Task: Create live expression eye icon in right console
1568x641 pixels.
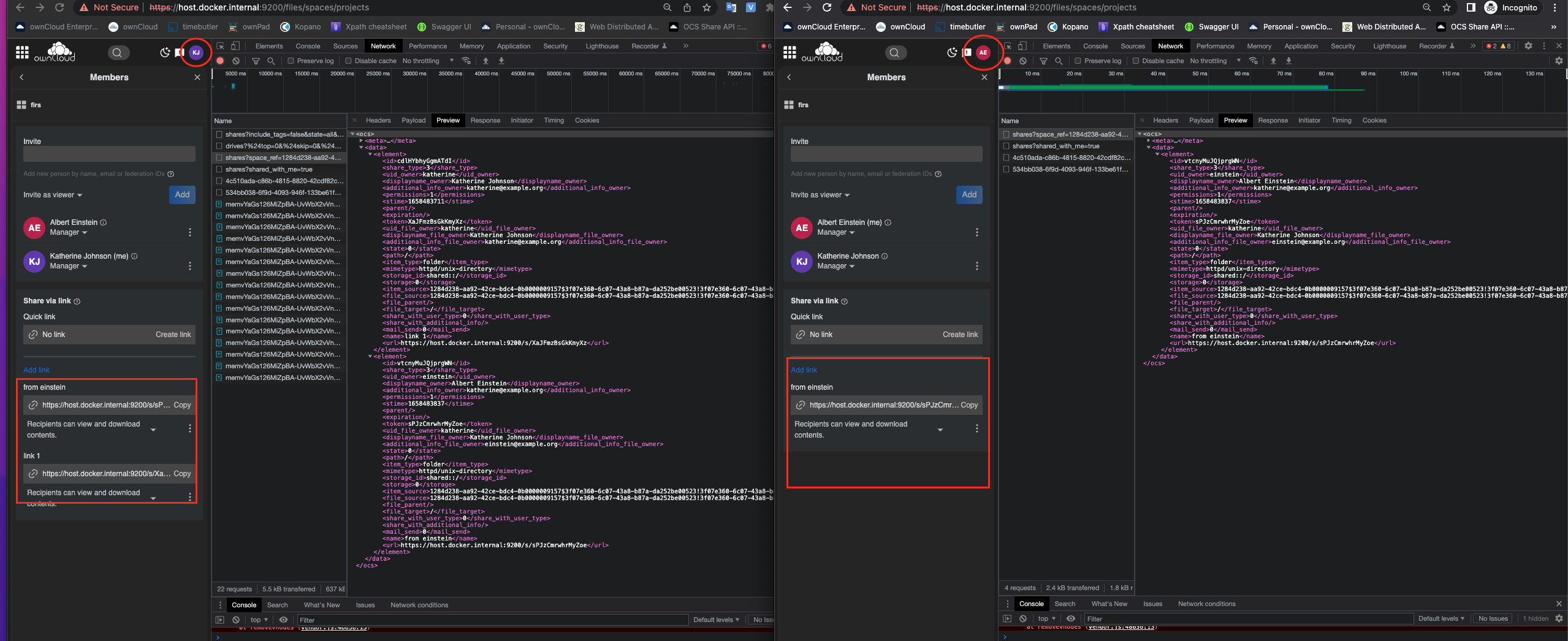Action: (x=1071, y=618)
